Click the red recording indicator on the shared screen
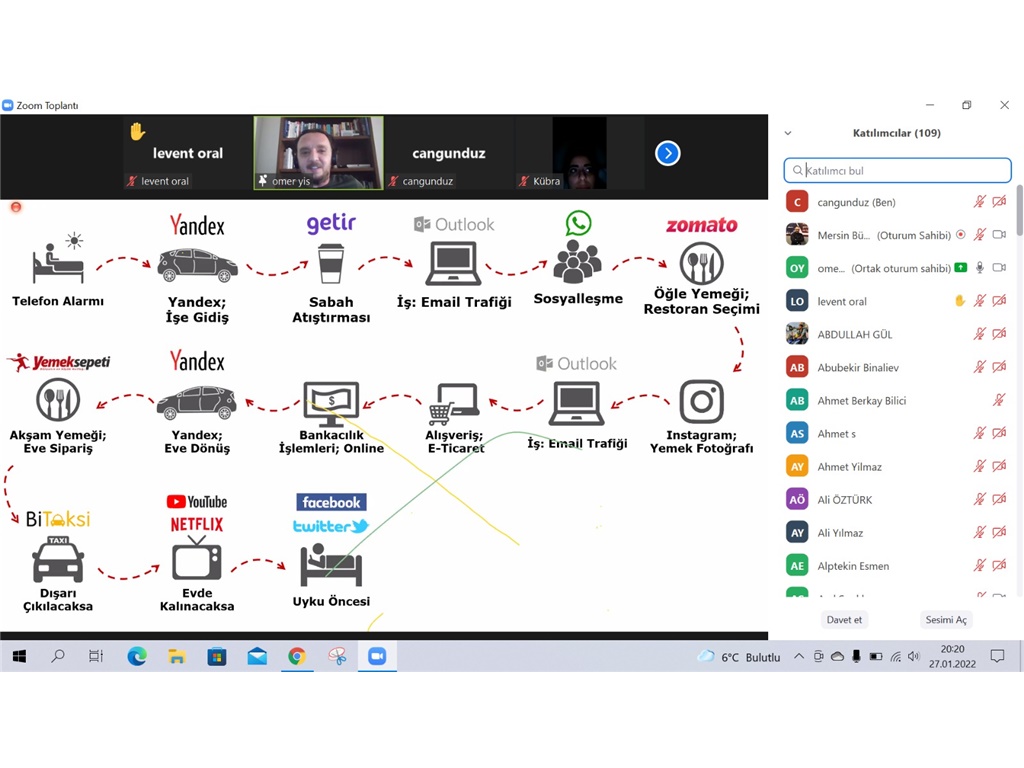This screenshot has height=768, width=1024. (x=16, y=207)
